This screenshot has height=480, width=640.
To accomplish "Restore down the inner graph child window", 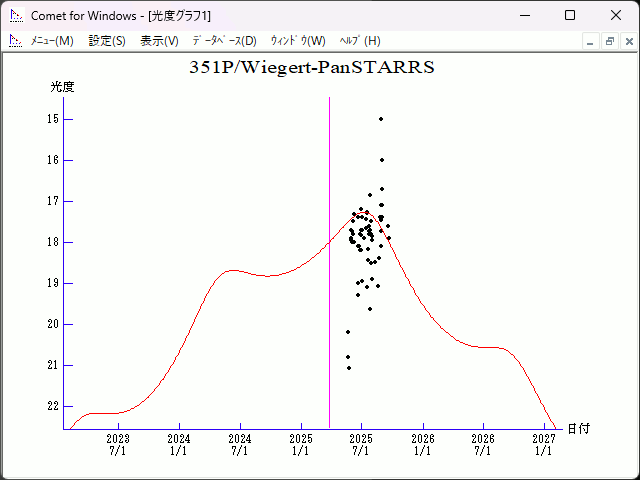I will (x=609, y=41).
